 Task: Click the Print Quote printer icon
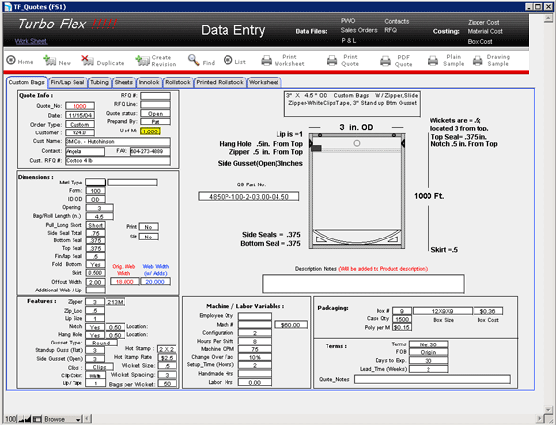coord(332,61)
